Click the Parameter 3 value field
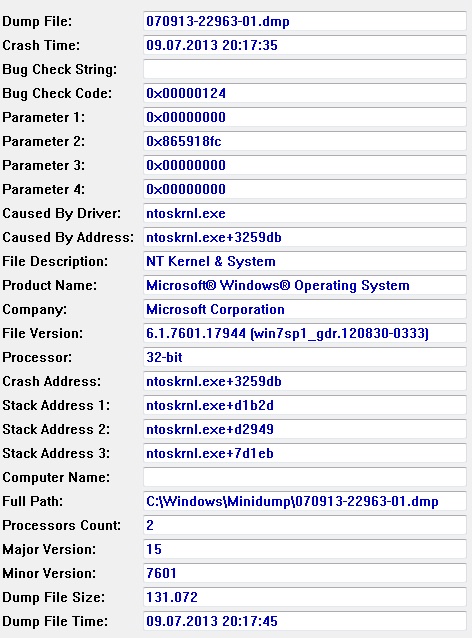472x638 pixels. click(x=305, y=165)
